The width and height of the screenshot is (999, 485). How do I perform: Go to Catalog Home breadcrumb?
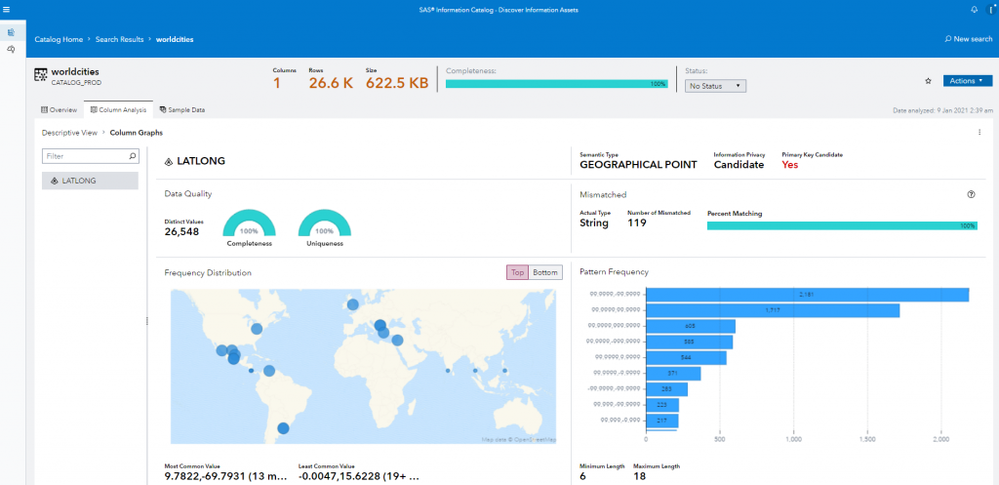(59, 39)
